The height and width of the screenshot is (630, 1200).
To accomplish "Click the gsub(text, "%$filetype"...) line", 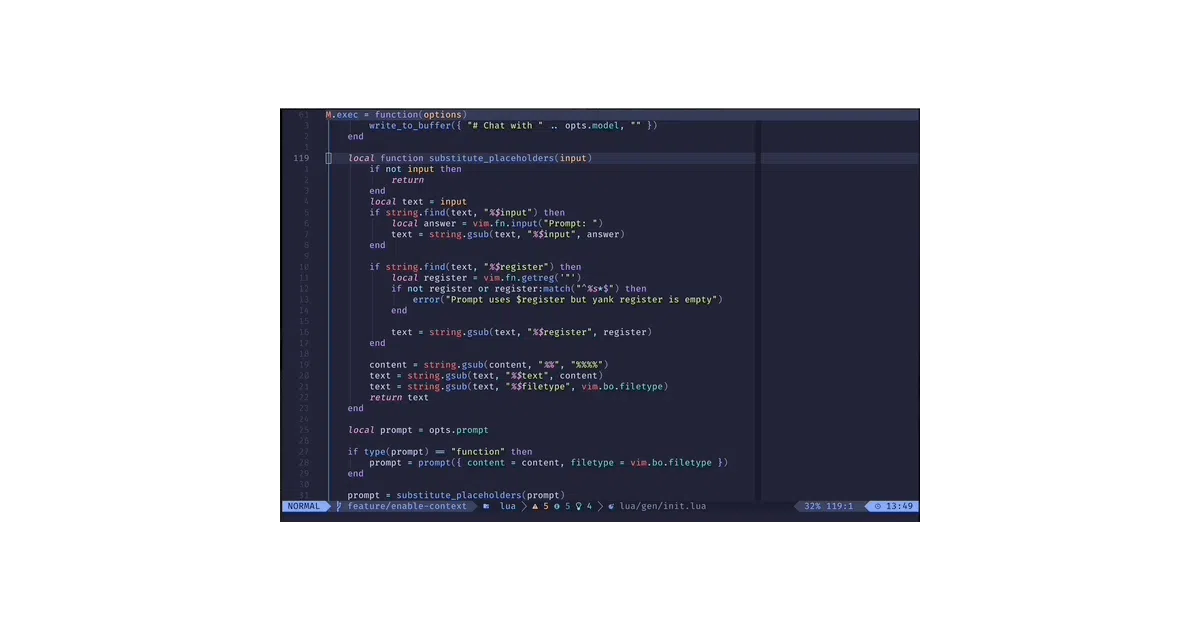I will click(519, 386).
